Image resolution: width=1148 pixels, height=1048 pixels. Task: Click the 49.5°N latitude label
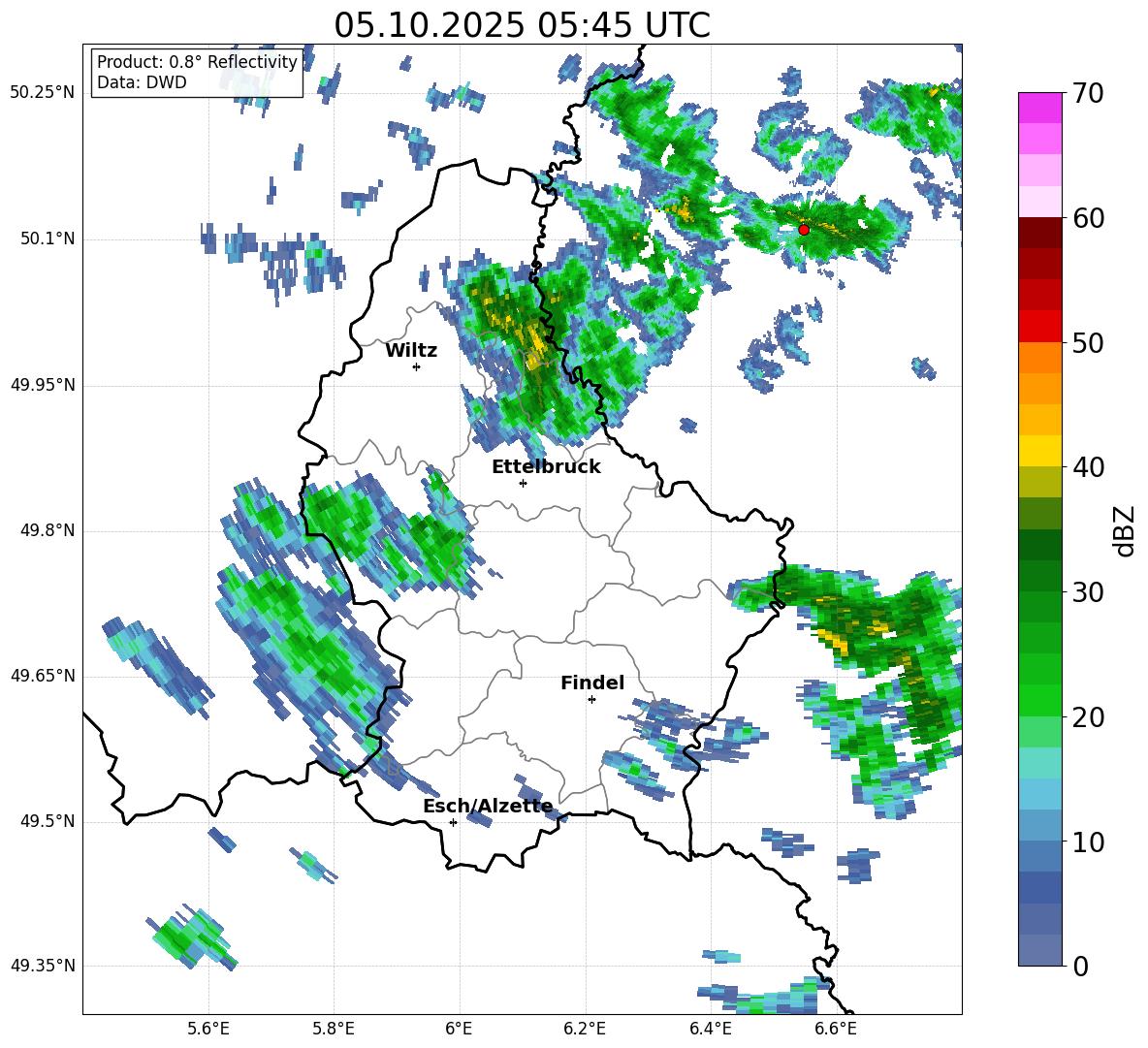pyautogui.click(x=48, y=821)
